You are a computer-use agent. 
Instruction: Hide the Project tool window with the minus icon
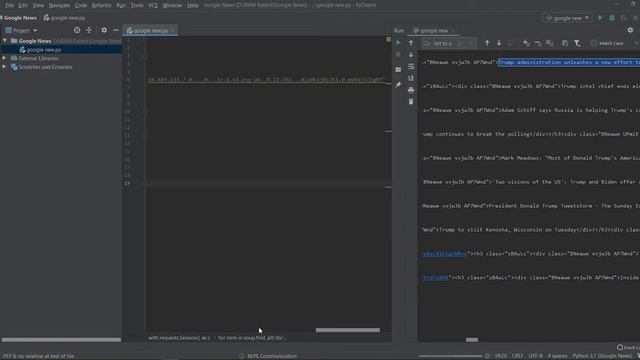point(116,30)
